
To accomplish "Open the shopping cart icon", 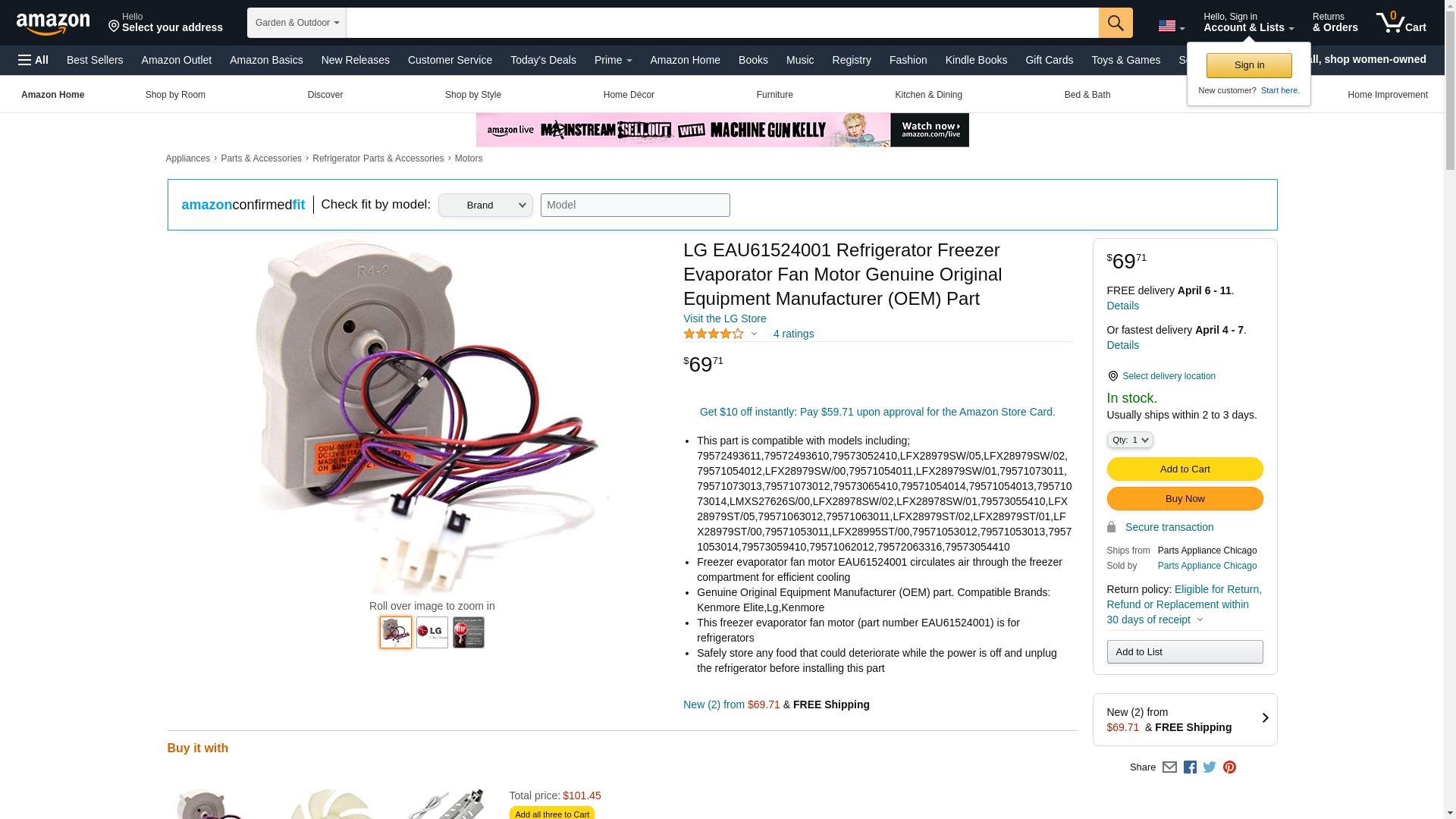I will coord(1401,23).
